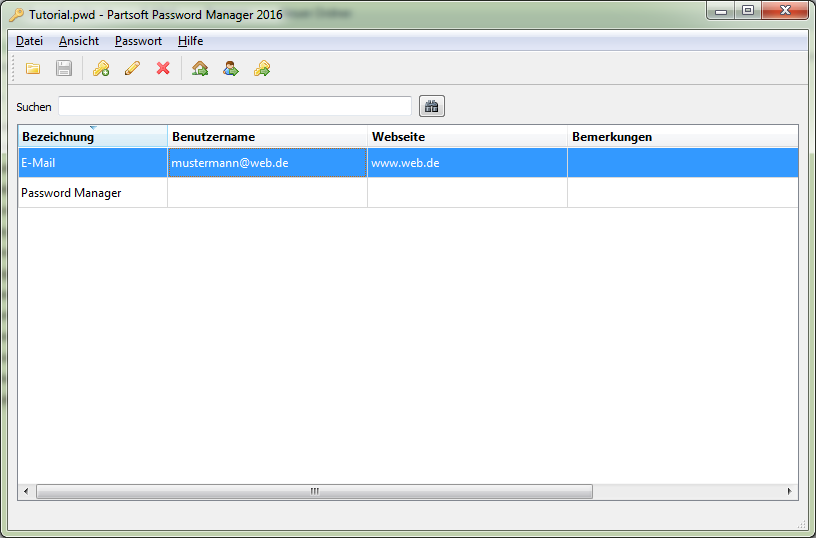The height and width of the screenshot is (538, 816).
Task: Sort by the Bezeichnung column header
Action: [92, 137]
